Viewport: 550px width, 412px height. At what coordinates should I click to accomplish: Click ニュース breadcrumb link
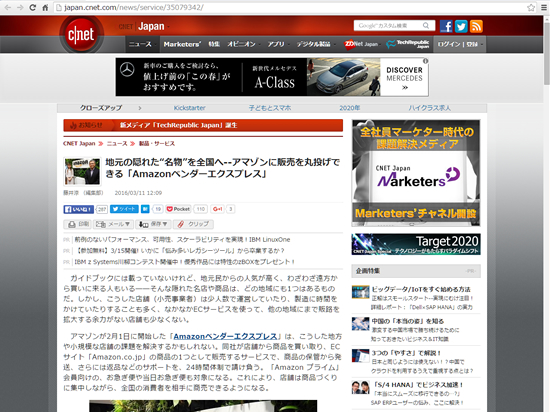[117, 143]
